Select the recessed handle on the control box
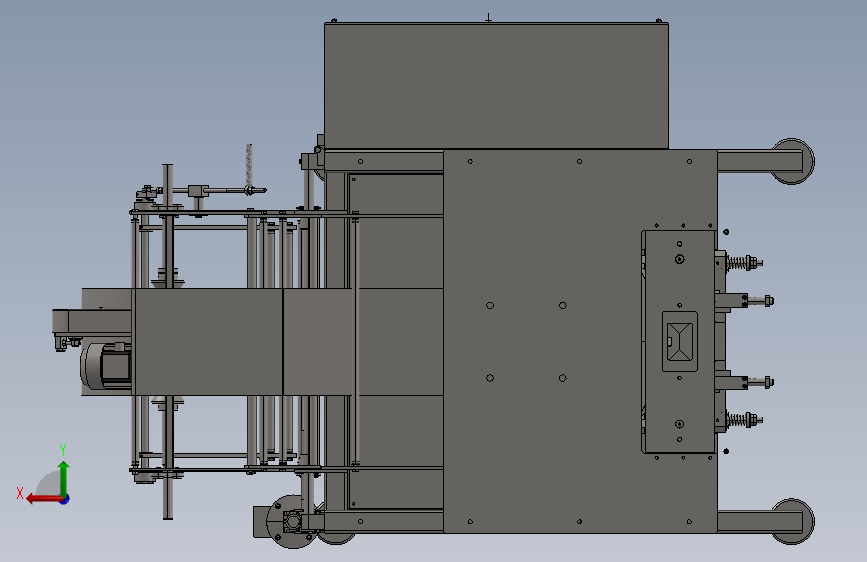 [680, 341]
